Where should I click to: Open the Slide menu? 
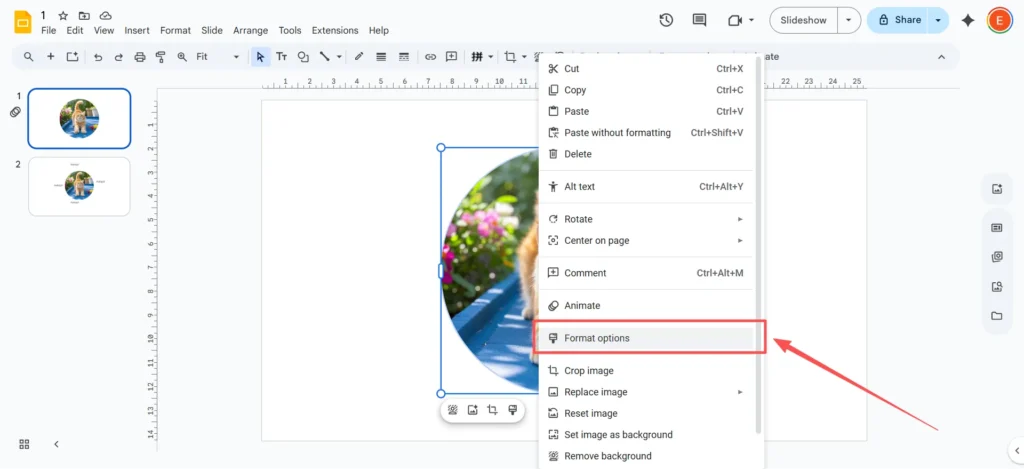click(212, 30)
